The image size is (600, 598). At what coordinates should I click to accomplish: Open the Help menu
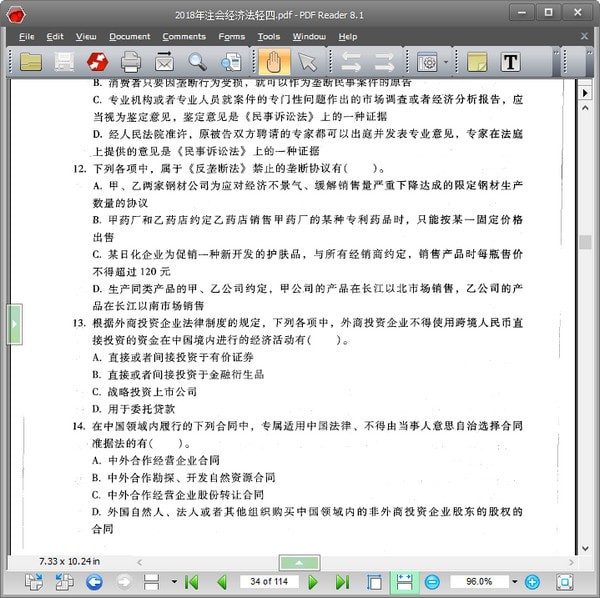(347, 36)
